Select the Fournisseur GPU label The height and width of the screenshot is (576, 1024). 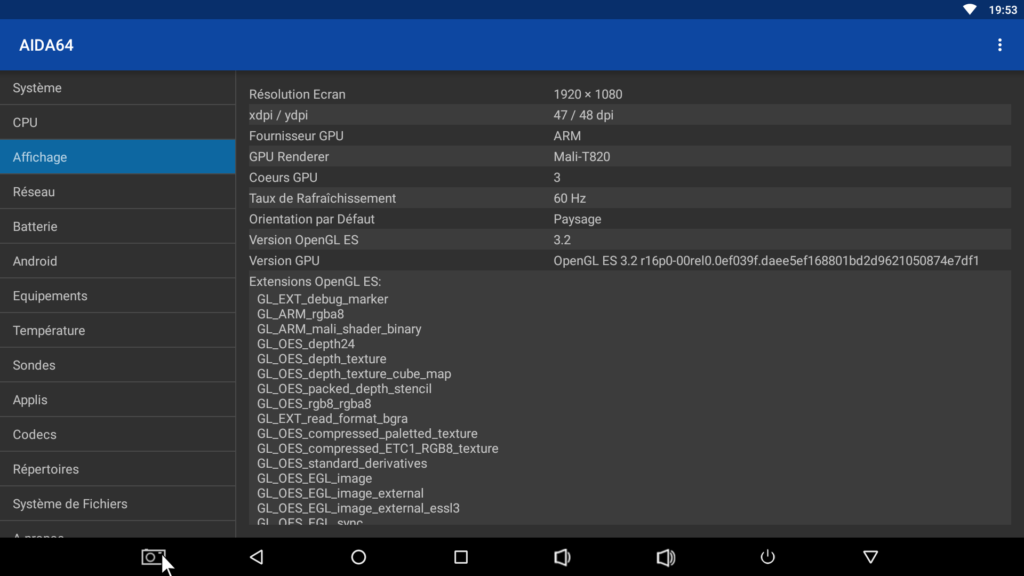point(296,136)
